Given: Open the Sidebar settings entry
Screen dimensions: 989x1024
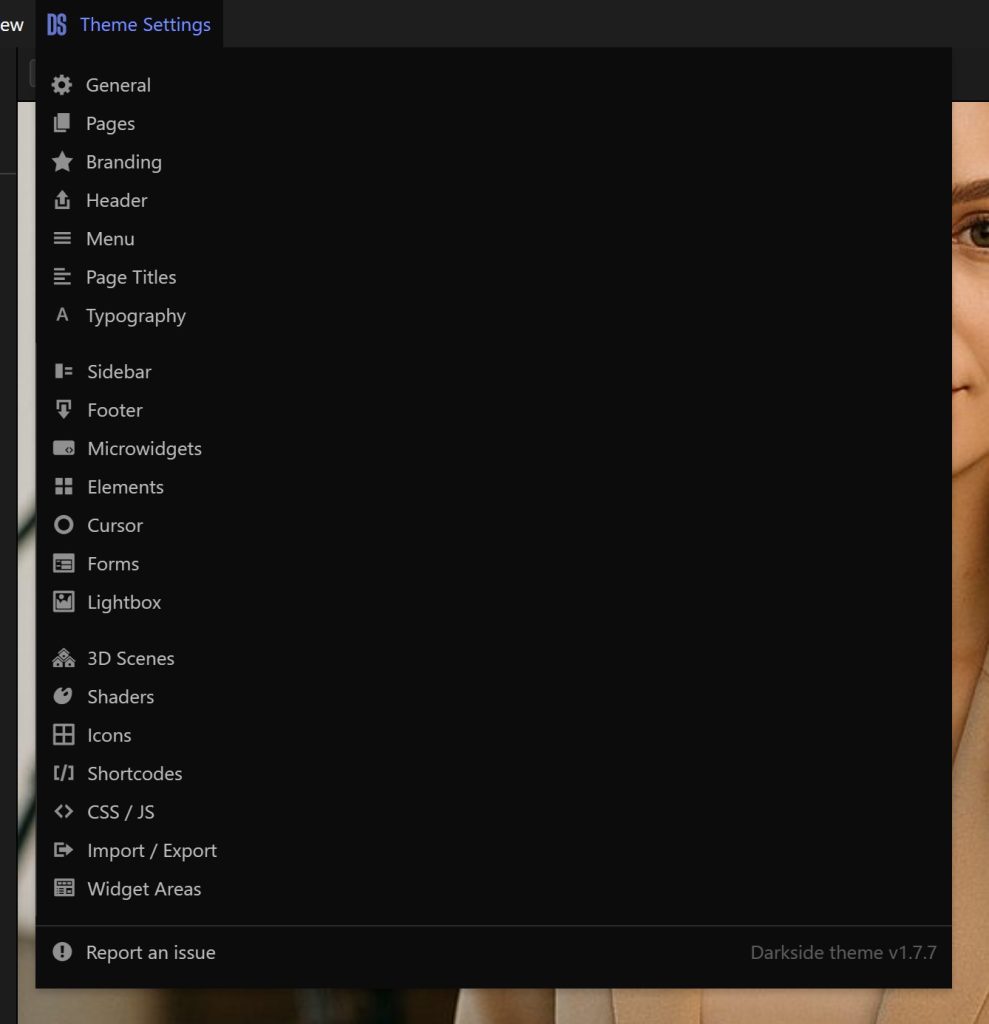Looking at the screenshot, I should 119,372.
